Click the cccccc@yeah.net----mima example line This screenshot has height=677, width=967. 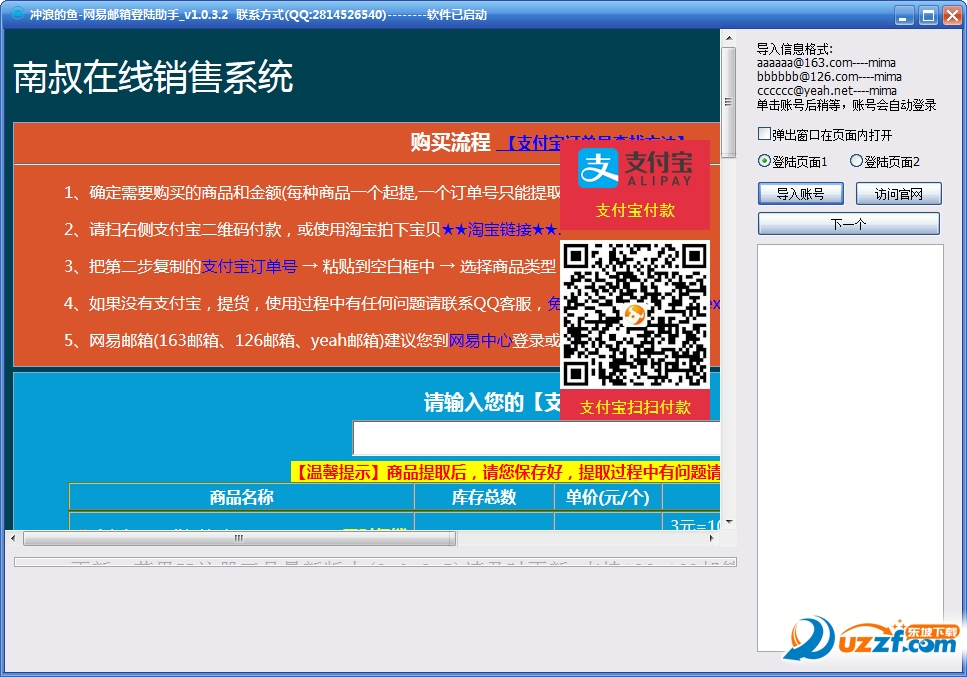pos(827,91)
